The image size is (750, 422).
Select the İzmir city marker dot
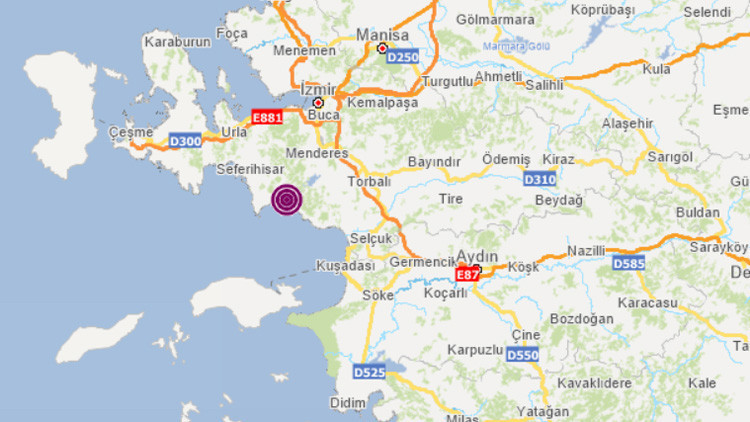[x=318, y=102]
